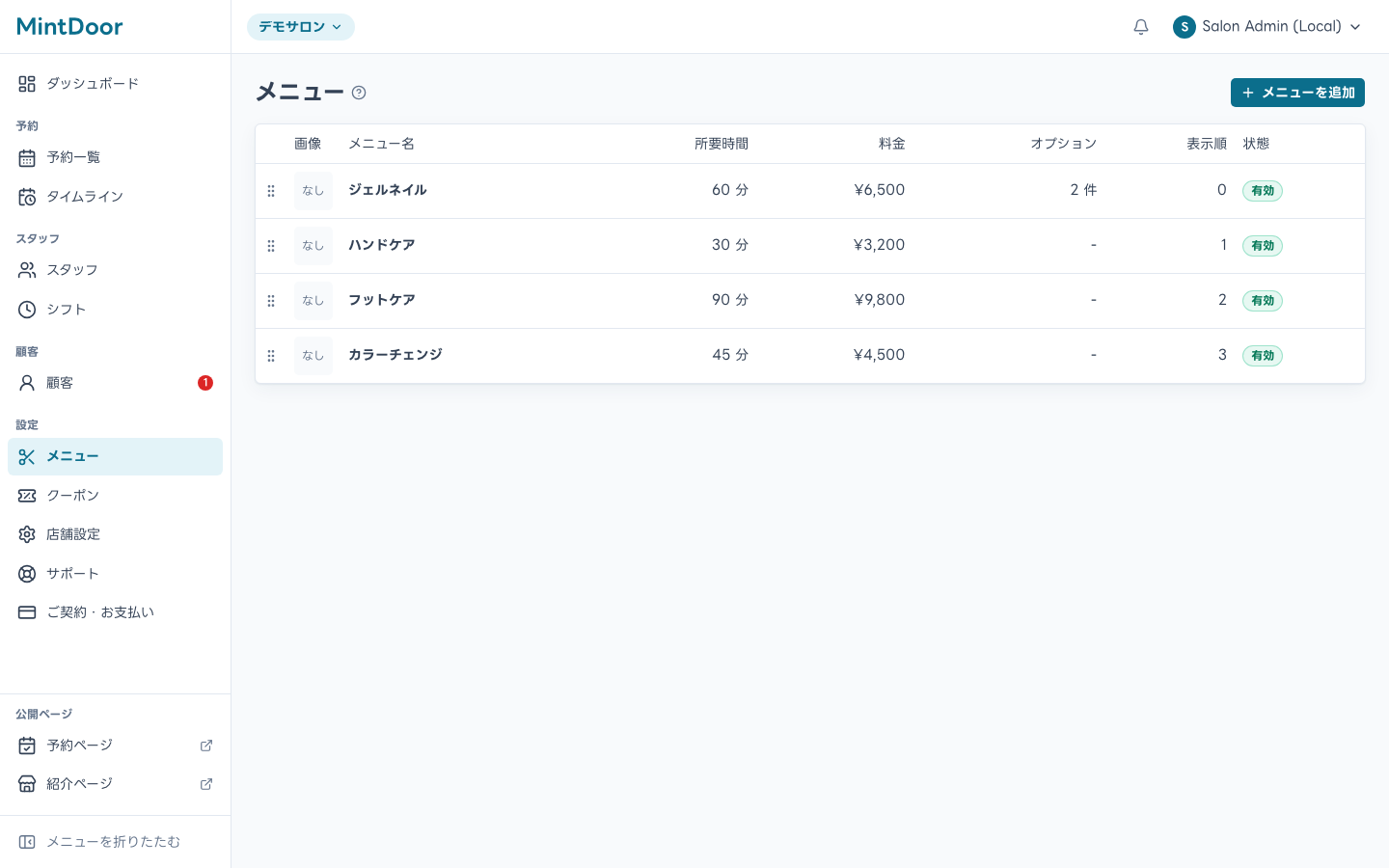
Task: Click the 顧客 person icon
Action: (27, 383)
